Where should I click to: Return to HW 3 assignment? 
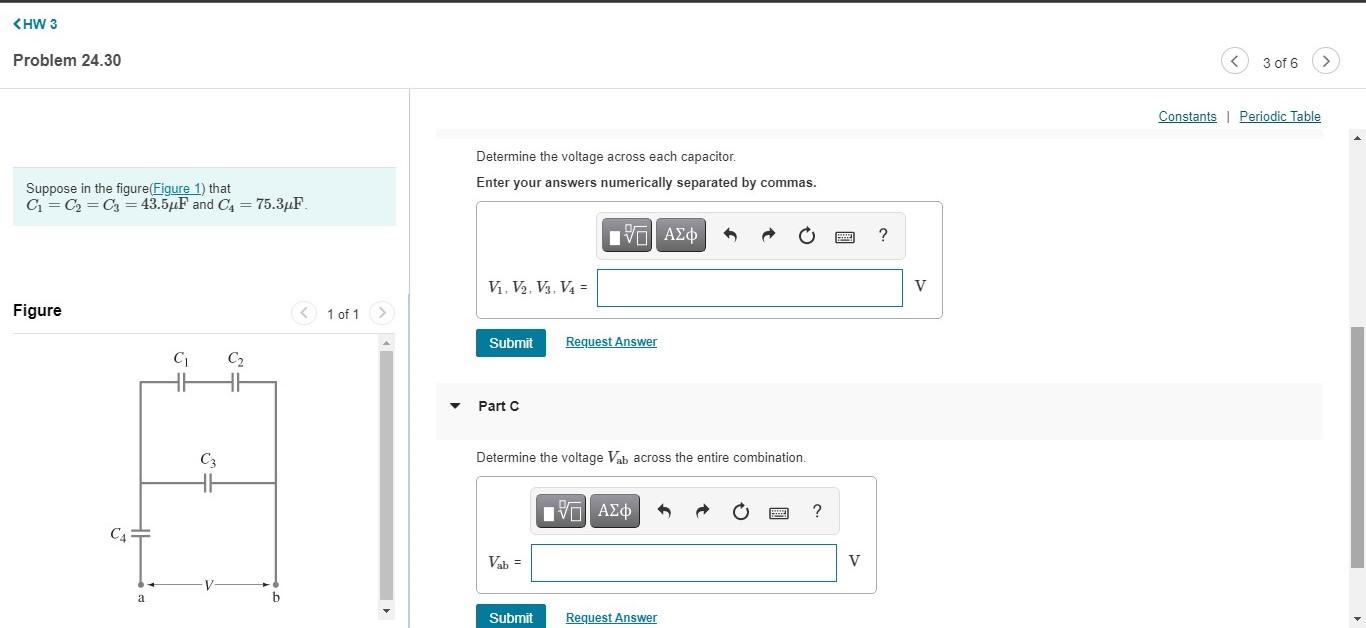(35, 23)
